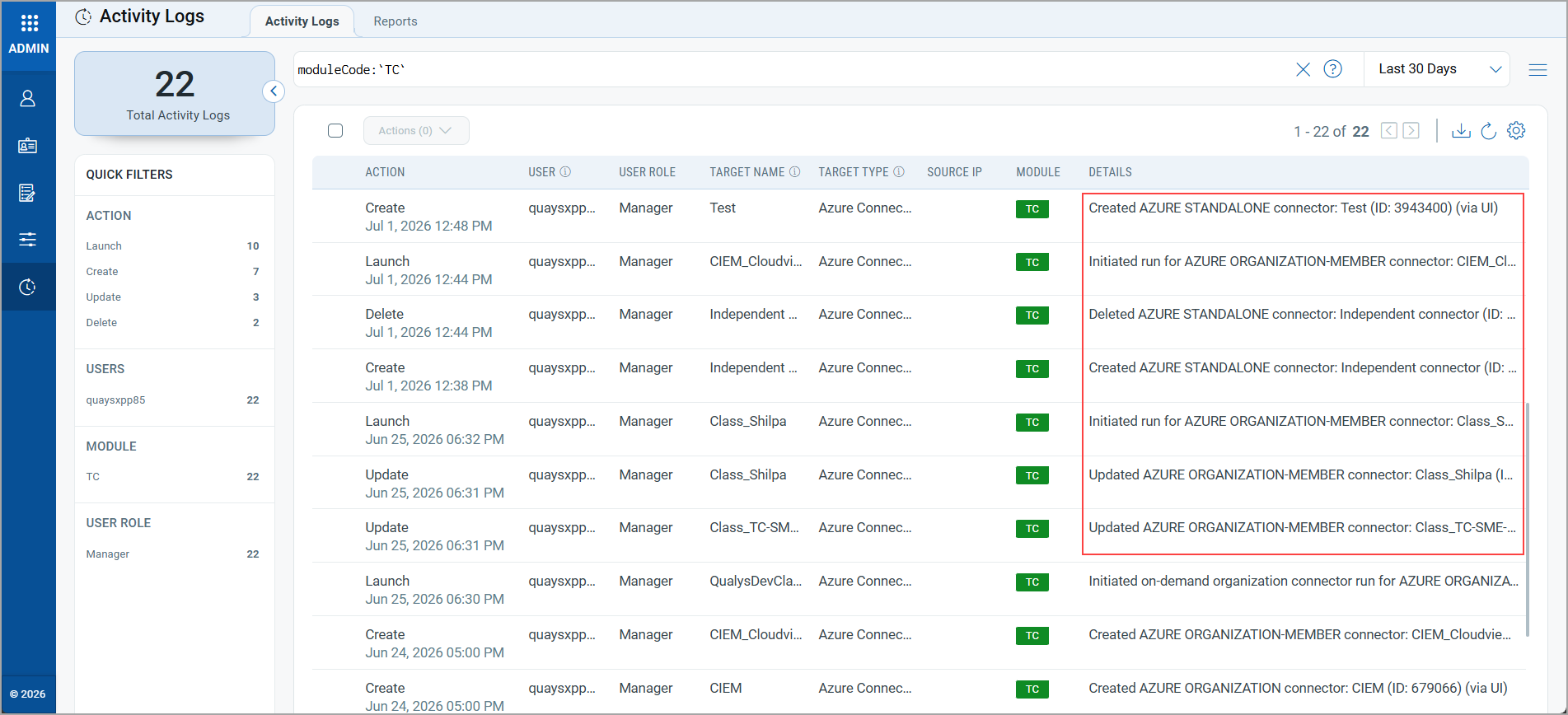Filter by Create action
Screen dimensions: 1568x715
pyautogui.click(x=172, y=272)
